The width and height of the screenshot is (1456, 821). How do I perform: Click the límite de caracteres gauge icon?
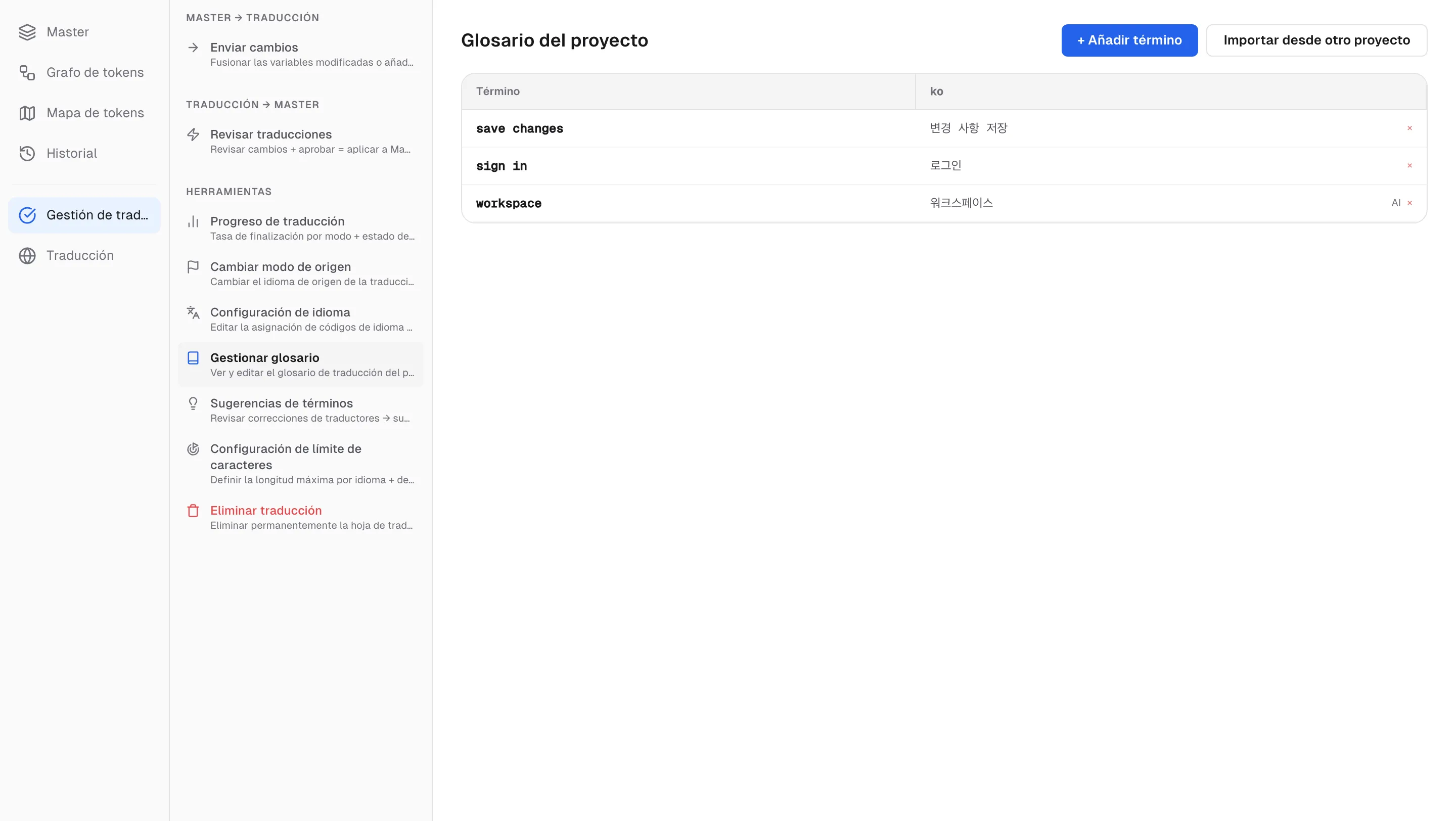(193, 449)
